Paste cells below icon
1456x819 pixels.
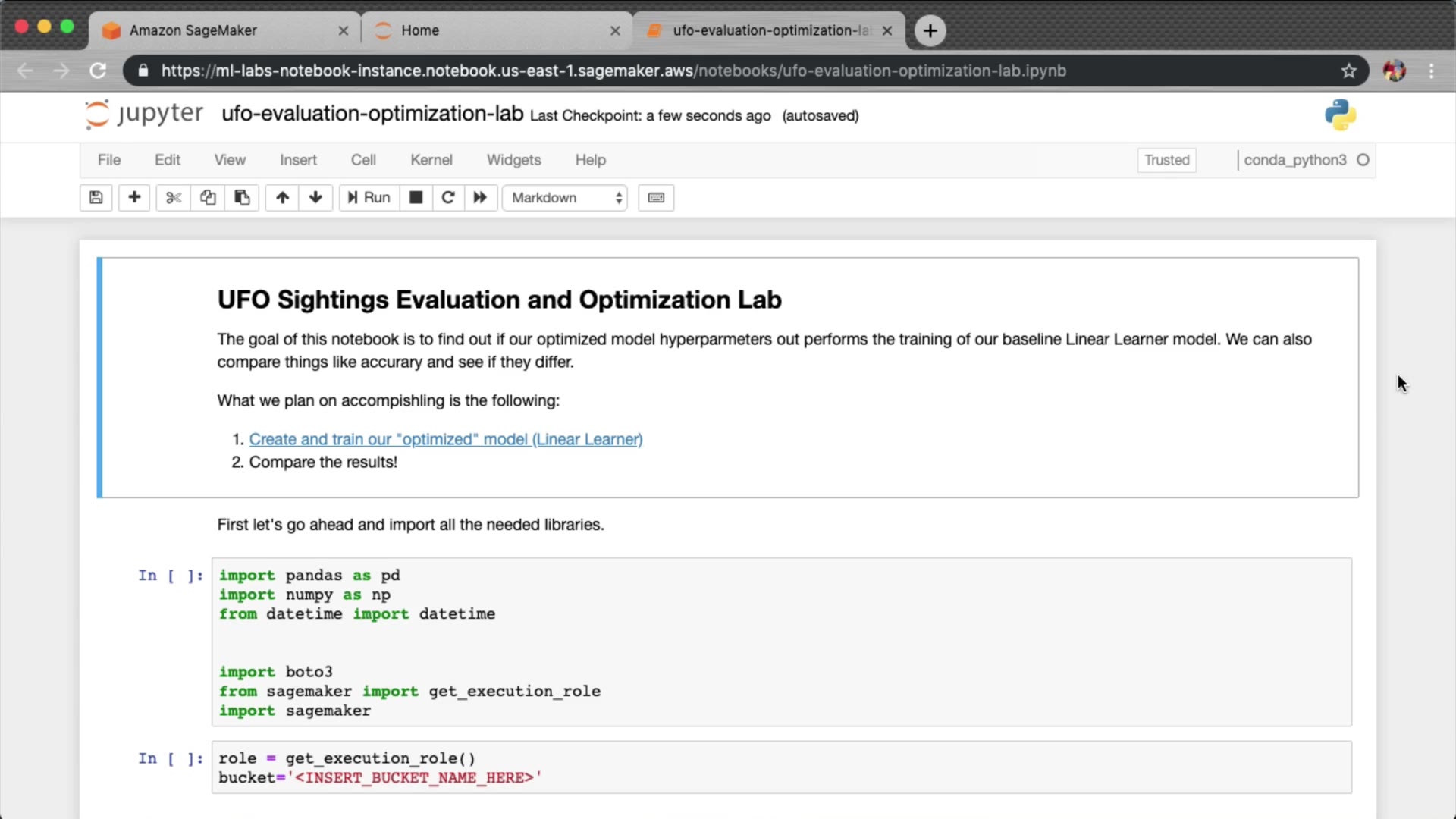coord(242,198)
